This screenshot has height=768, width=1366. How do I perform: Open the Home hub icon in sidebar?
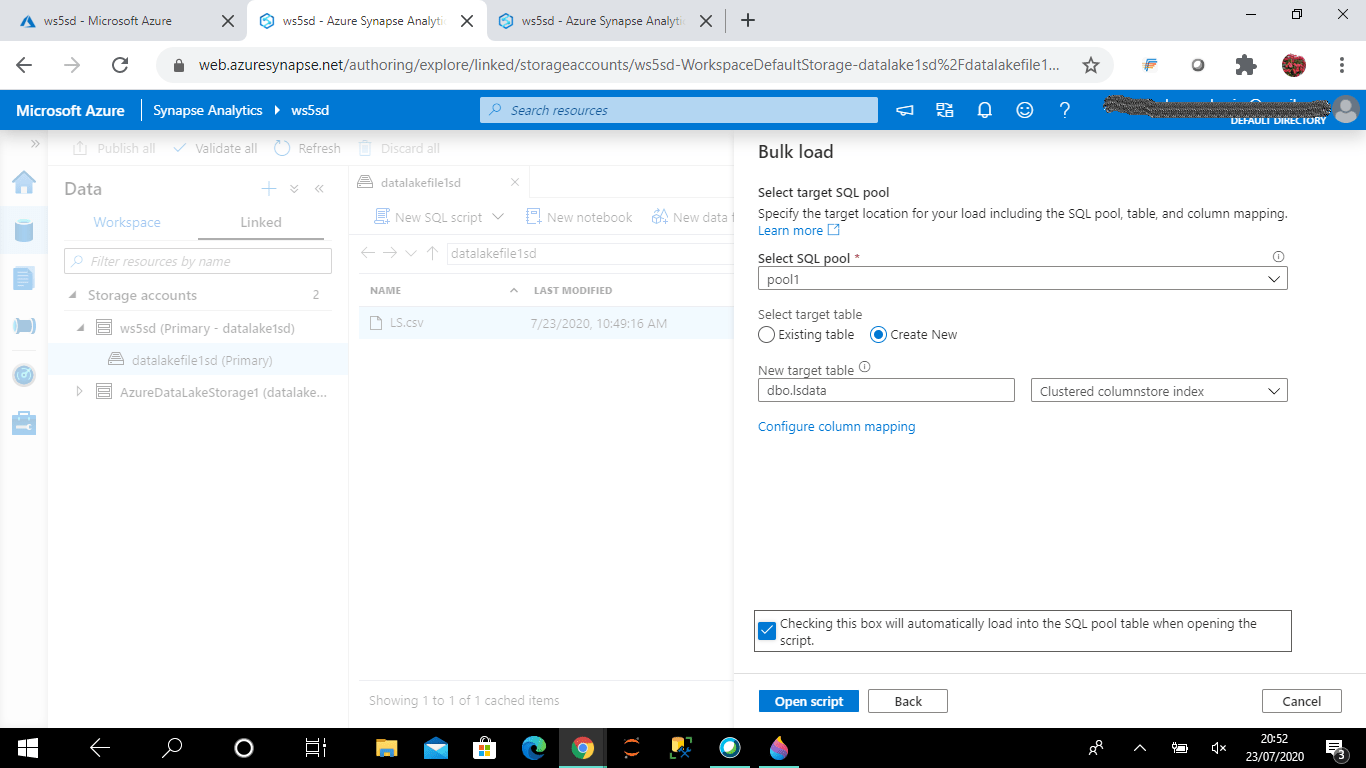click(24, 182)
